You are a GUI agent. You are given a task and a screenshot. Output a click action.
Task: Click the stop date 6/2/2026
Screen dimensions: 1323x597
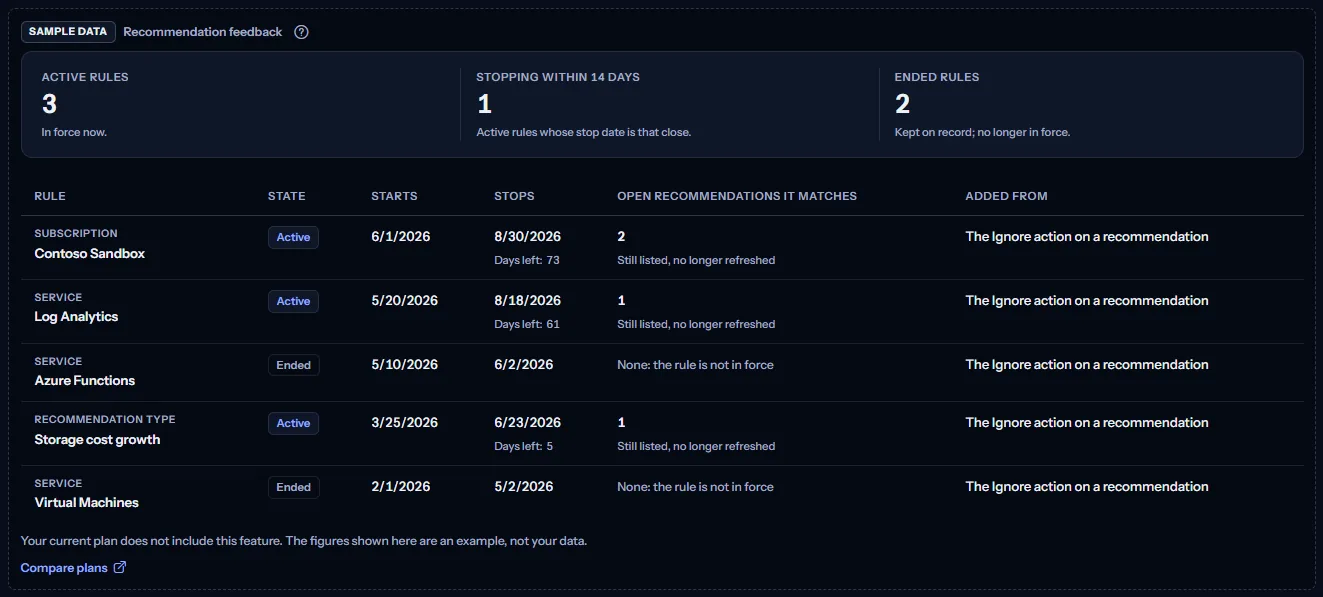(524, 365)
